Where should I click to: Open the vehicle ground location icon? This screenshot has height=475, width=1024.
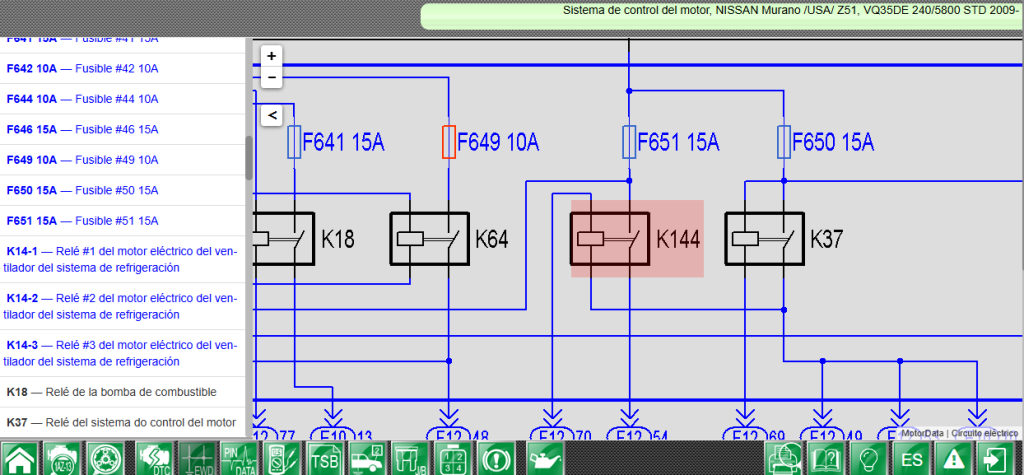pyautogui.click(x=368, y=459)
